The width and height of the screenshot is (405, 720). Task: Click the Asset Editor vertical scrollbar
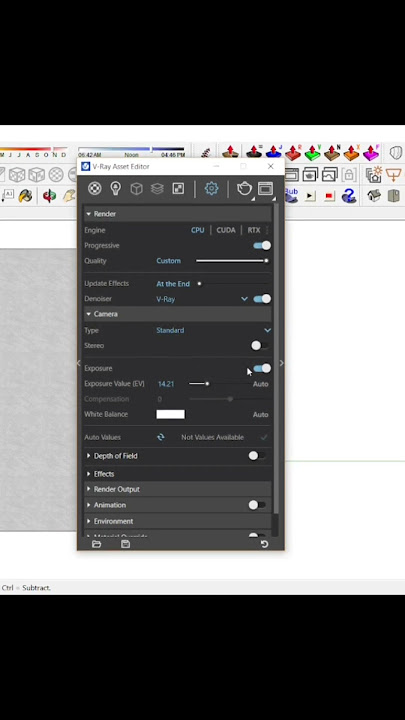pyautogui.click(x=276, y=358)
